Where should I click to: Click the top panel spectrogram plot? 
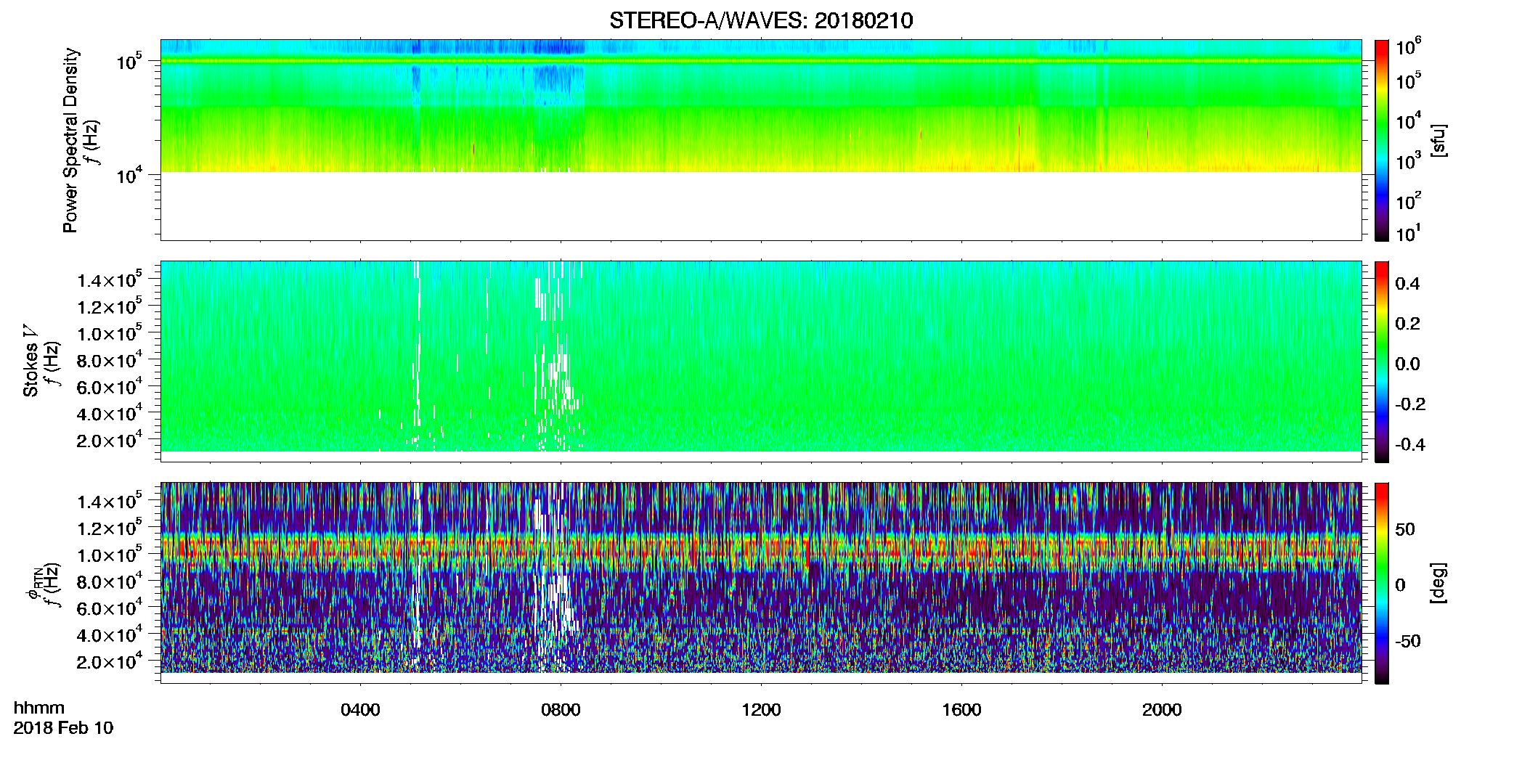coord(761,140)
